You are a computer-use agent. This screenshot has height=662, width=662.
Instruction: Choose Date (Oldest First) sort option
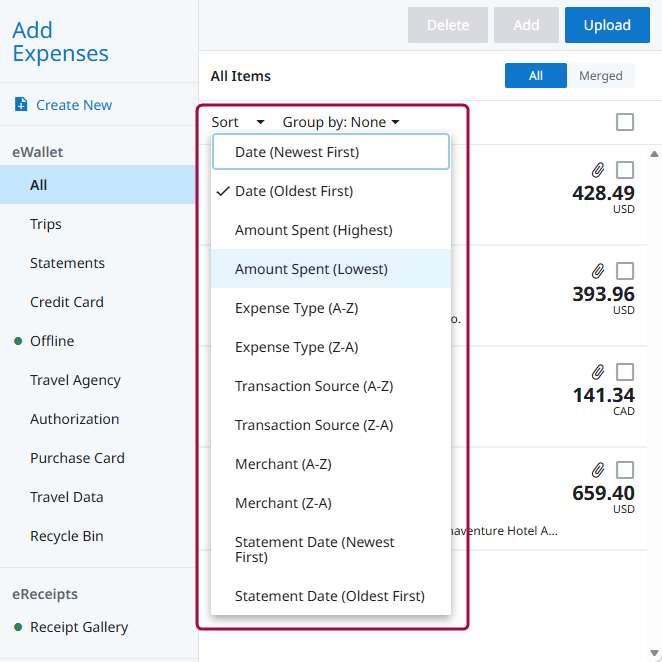pos(331,191)
